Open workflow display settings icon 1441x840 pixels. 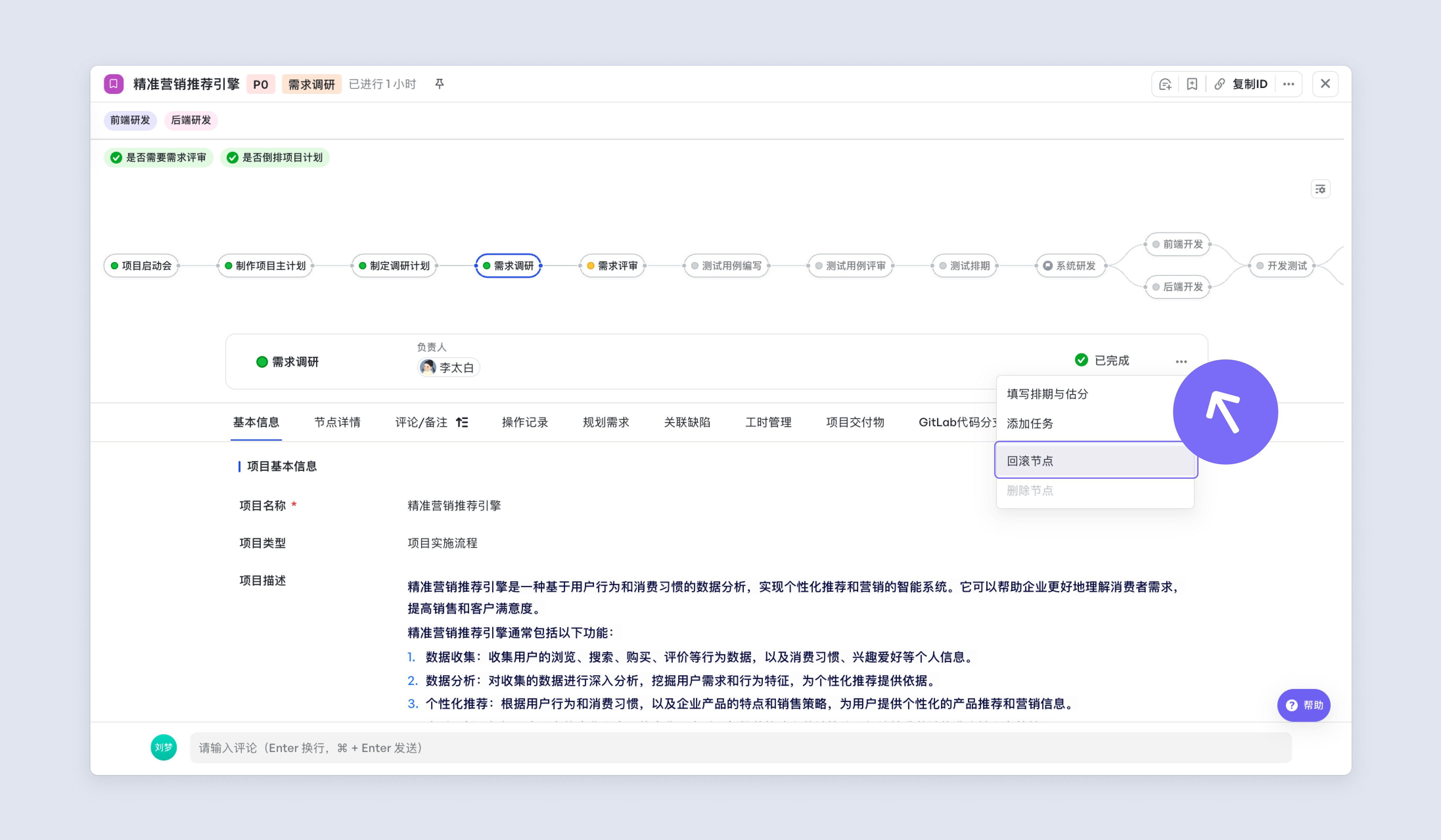point(1320,189)
